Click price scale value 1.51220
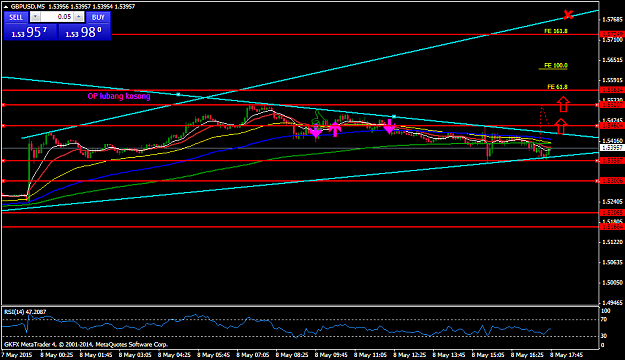 (613, 242)
